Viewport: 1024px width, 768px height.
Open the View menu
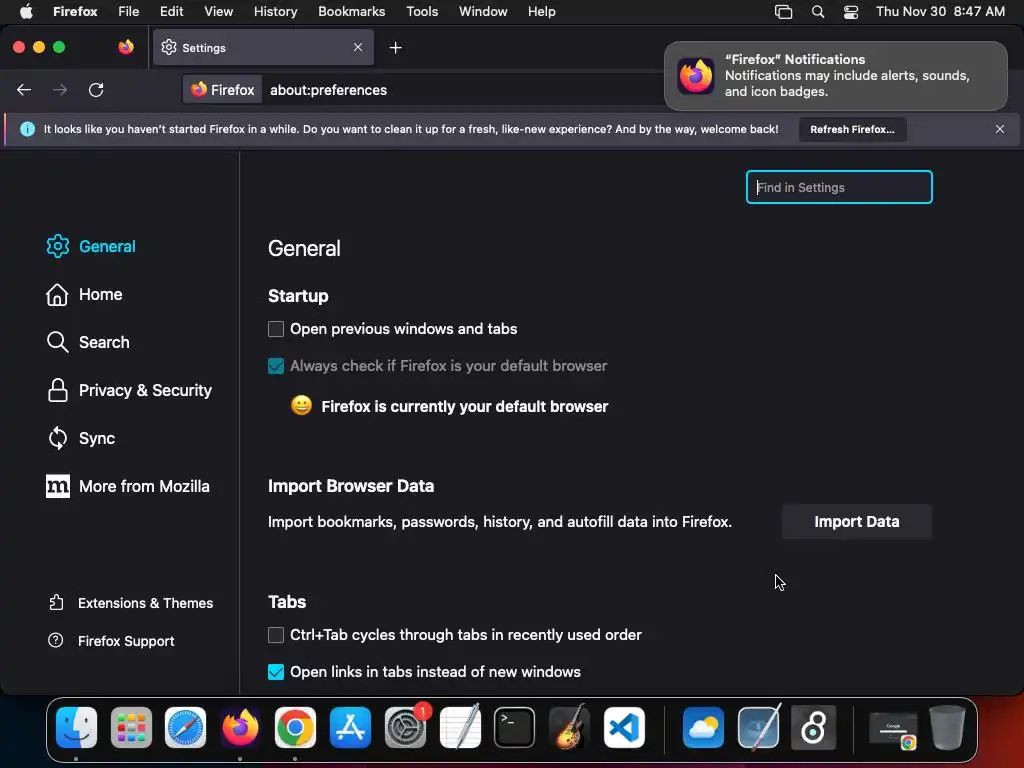coord(218,11)
